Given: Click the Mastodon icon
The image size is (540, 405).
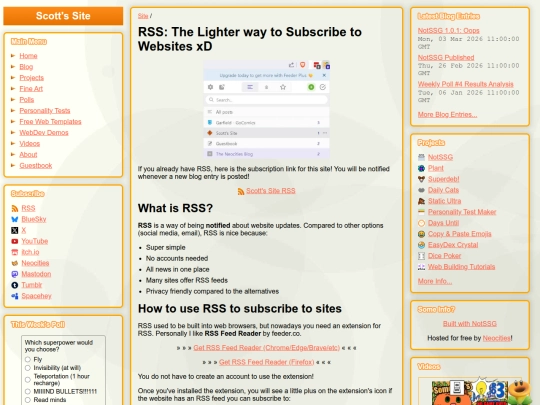Looking at the screenshot, I should (14, 274).
